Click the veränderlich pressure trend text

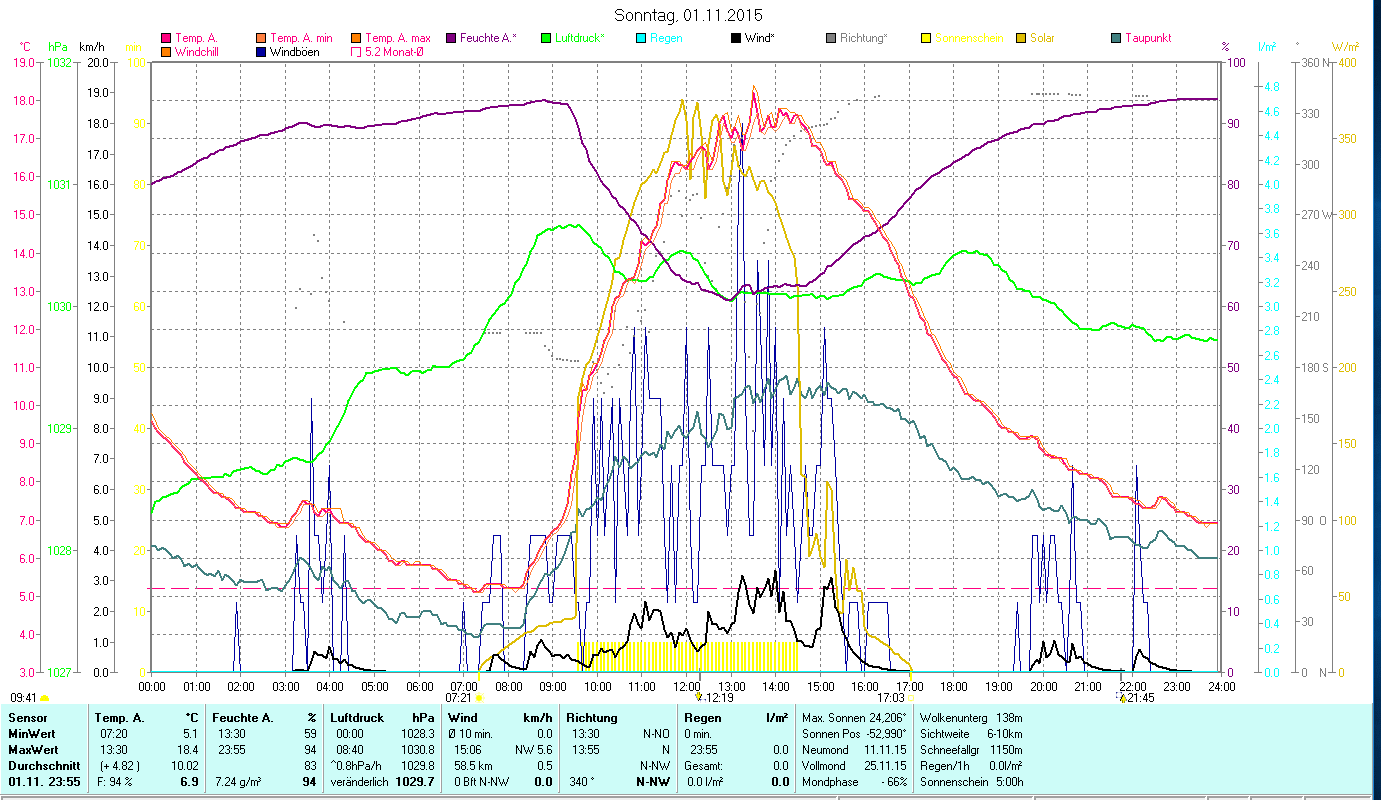(x=361, y=782)
